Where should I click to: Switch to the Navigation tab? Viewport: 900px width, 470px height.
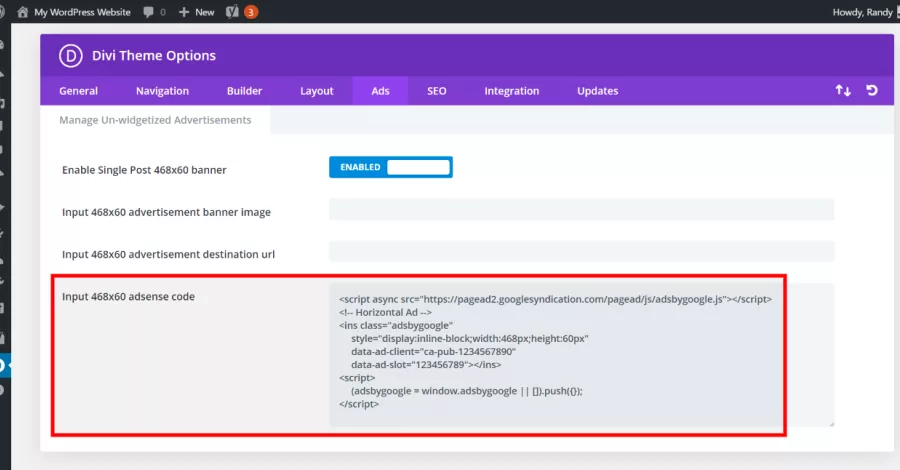pos(162,91)
